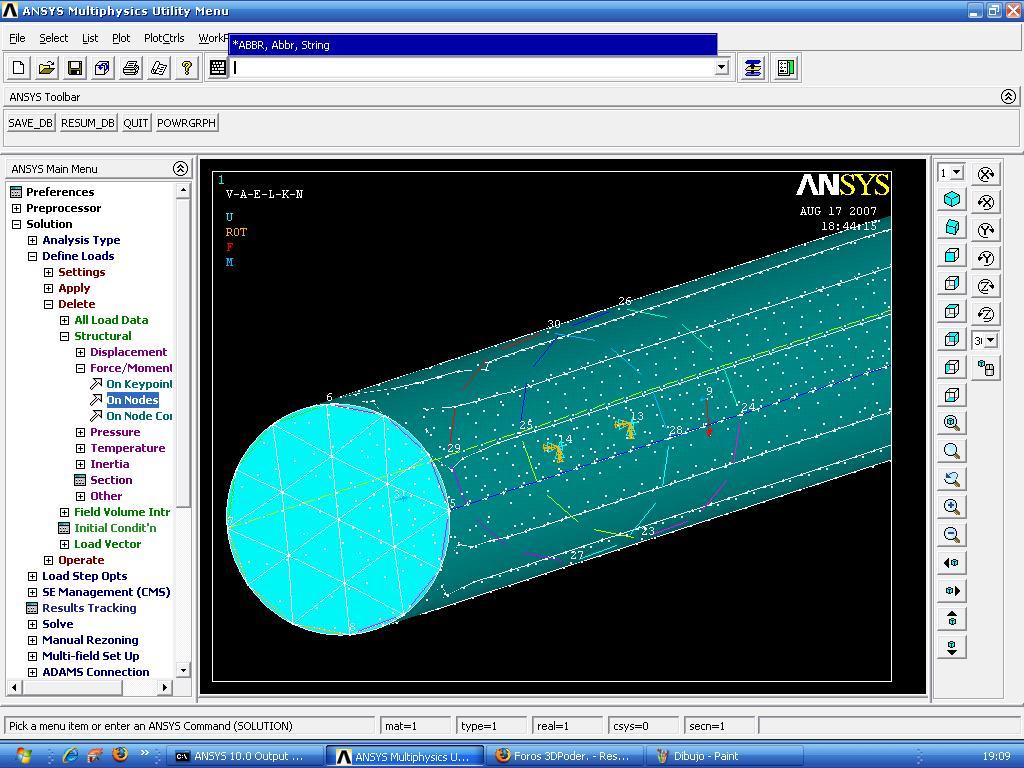The height and width of the screenshot is (768, 1024).
Task: Click the Zoom In plus magnifier
Action: [x=952, y=507]
